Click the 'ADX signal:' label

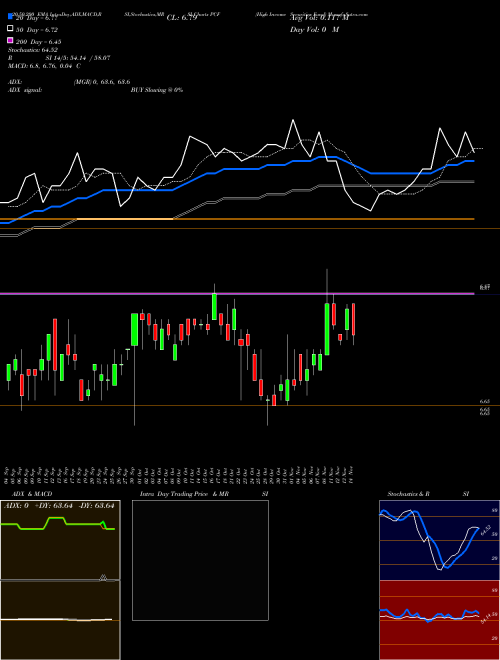[x=25, y=90]
